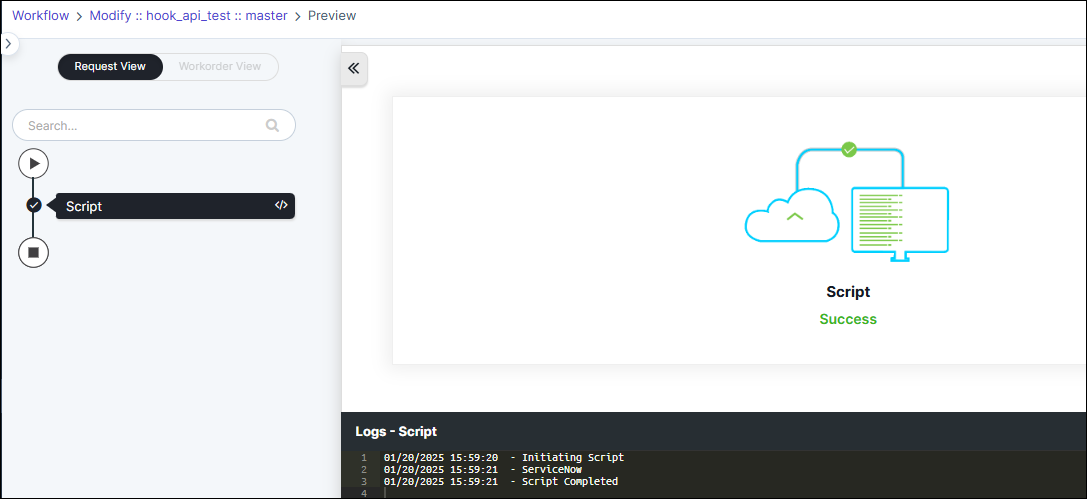Click the code icon on Script step

tap(281, 205)
